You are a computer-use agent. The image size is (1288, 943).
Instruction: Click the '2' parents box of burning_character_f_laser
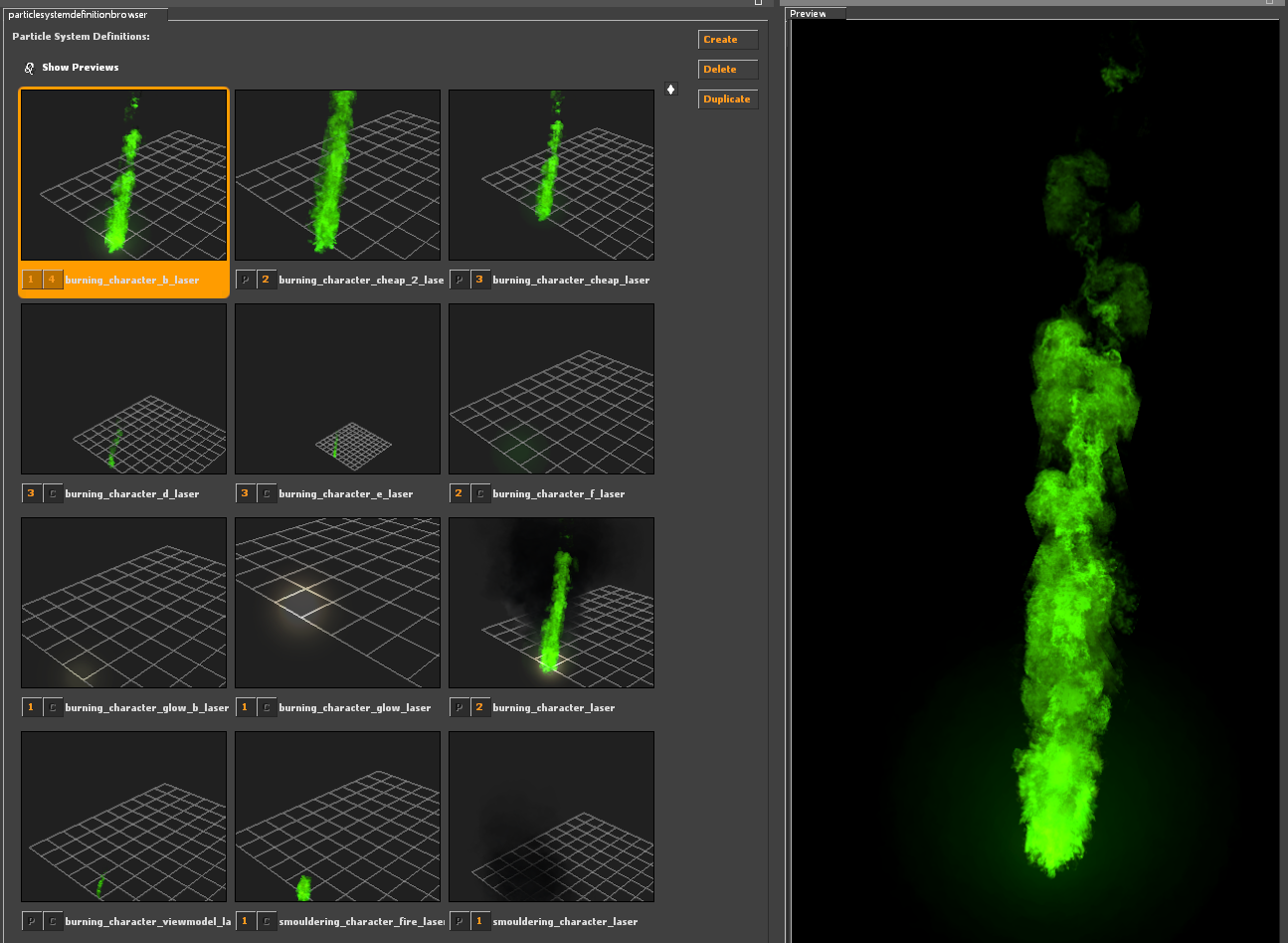[460, 493]
